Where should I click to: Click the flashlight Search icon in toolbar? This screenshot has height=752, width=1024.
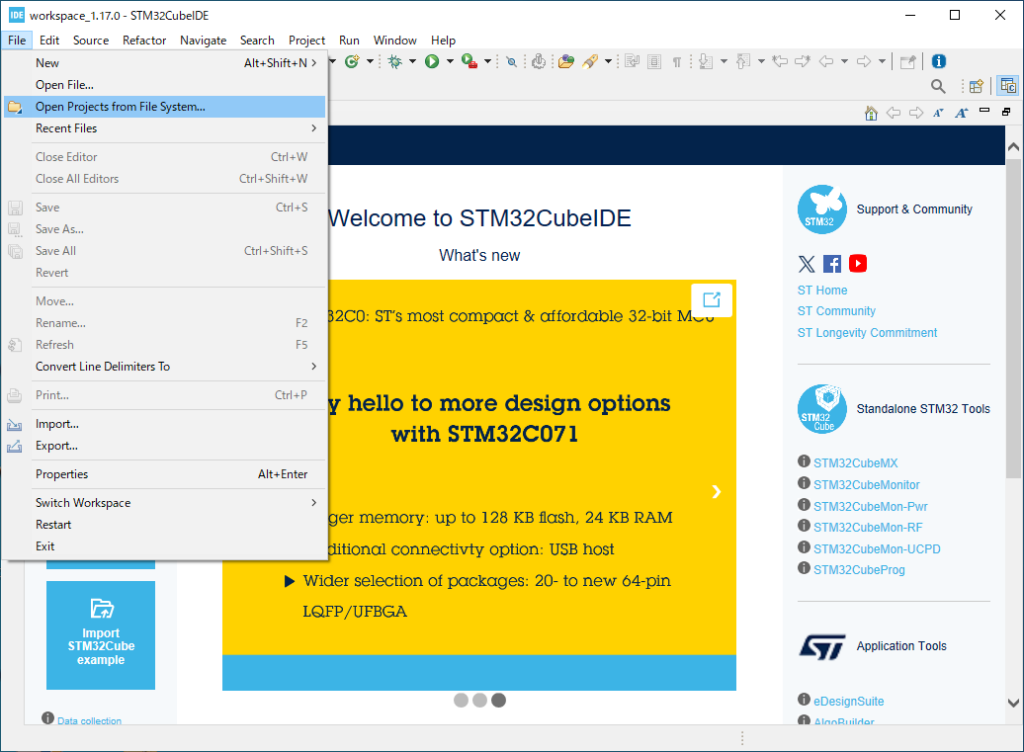(590, 61)
